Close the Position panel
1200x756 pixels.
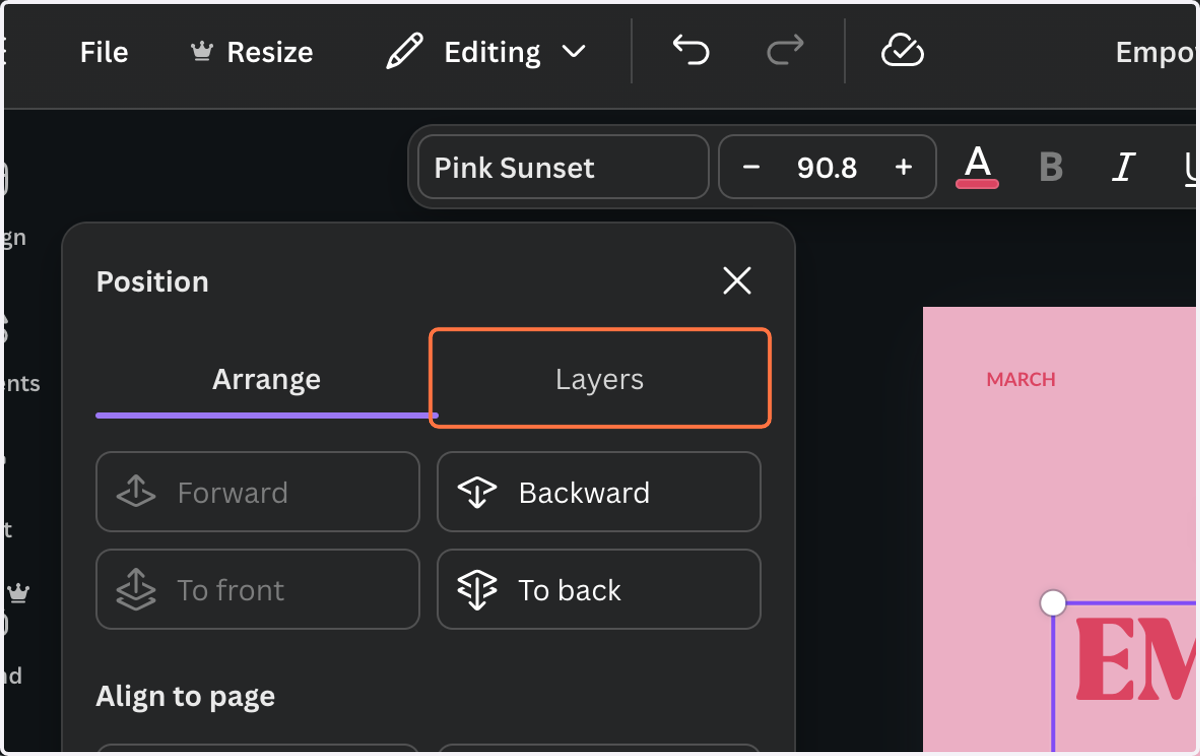pos(737,281)
